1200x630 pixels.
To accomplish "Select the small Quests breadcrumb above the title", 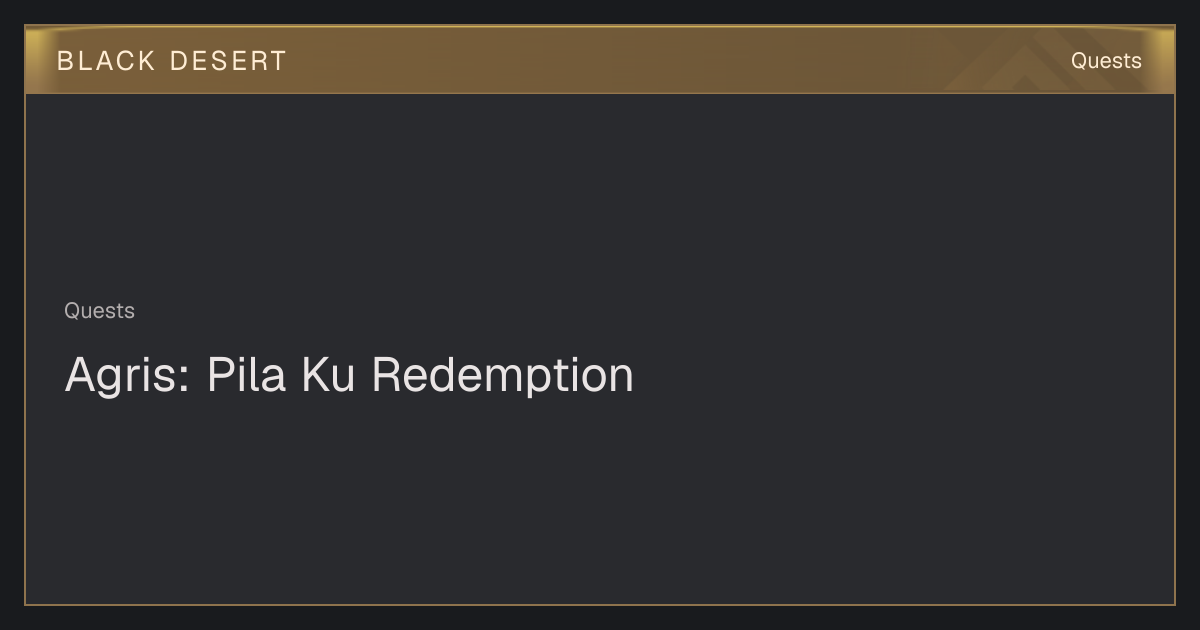I will [x=99, y=311].
